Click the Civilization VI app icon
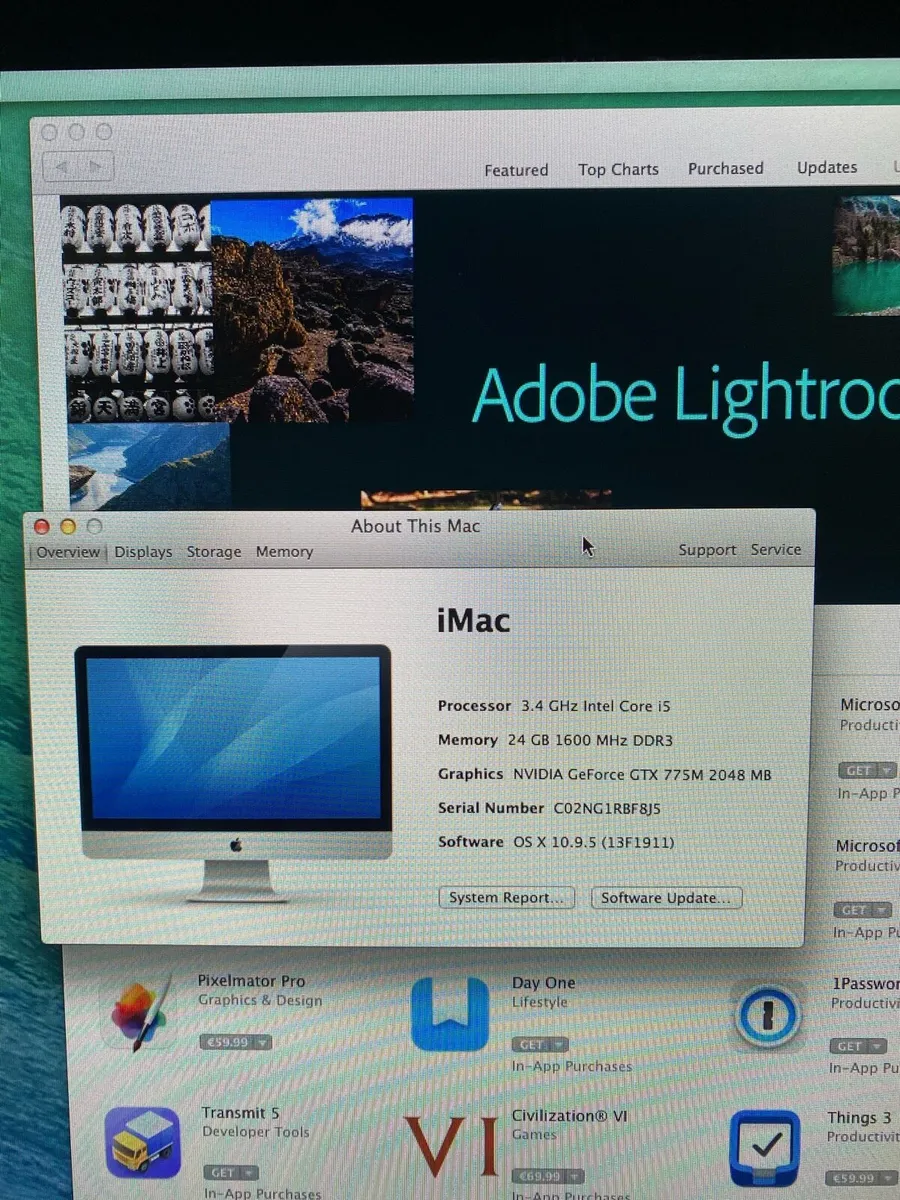Image resolution: width=900 pixels, height=1200 pixels. tap(450, 1146)
